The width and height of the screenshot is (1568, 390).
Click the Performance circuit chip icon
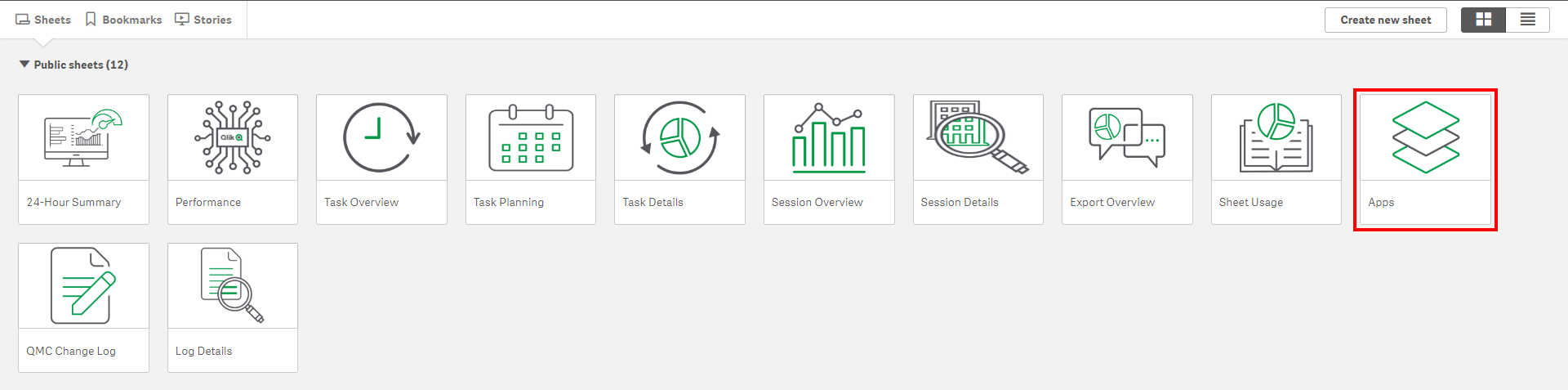tap(233, 138)
